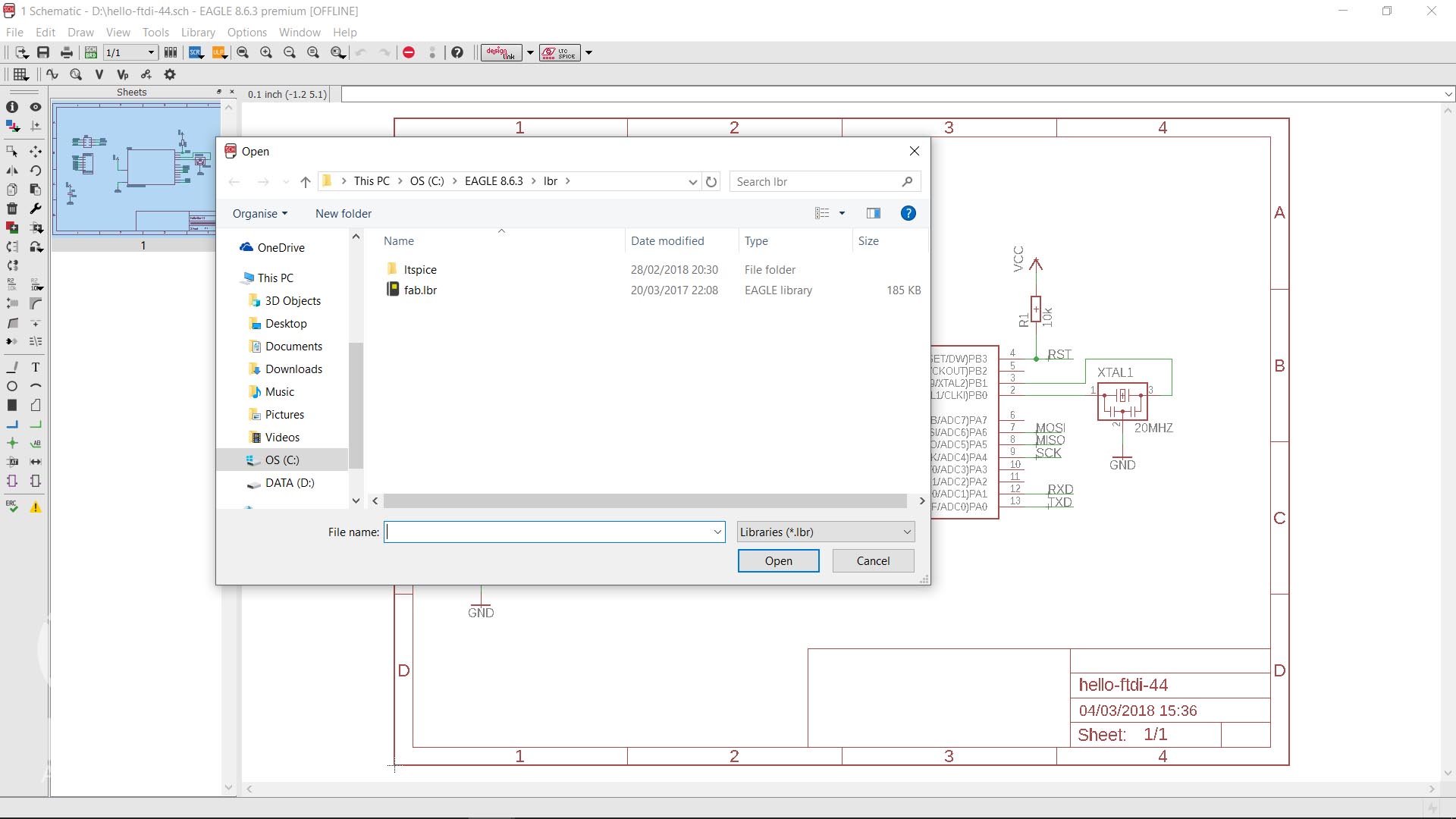Screen dimensions: 1456x819
Task: Click the File name input field
Action: pos(554,532)
